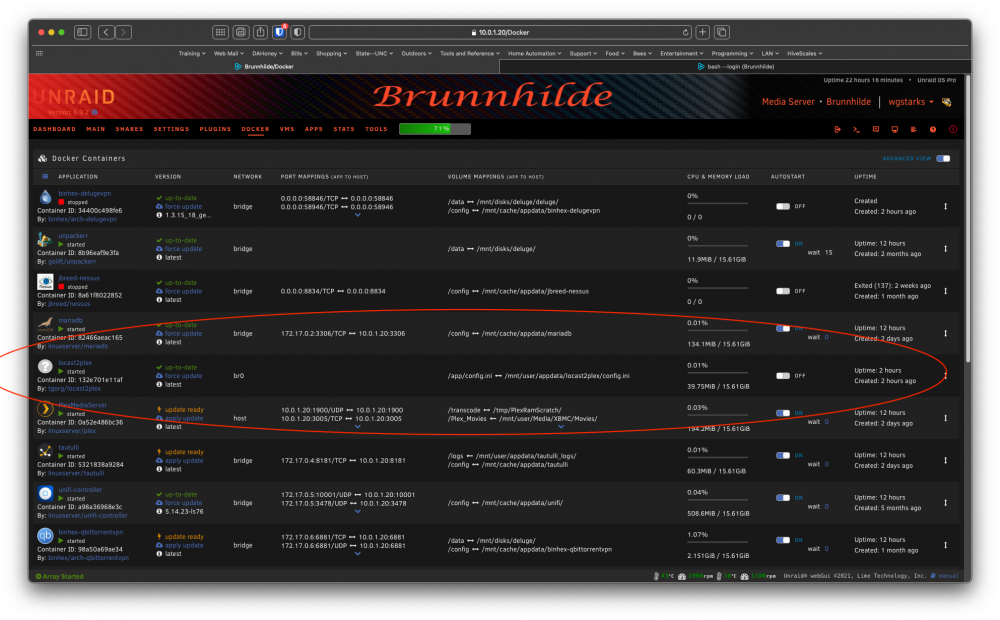1000x620 pixels.
Task: Open the binhex-qbittorrentvpn qb icon
Action: pos(45,536)
